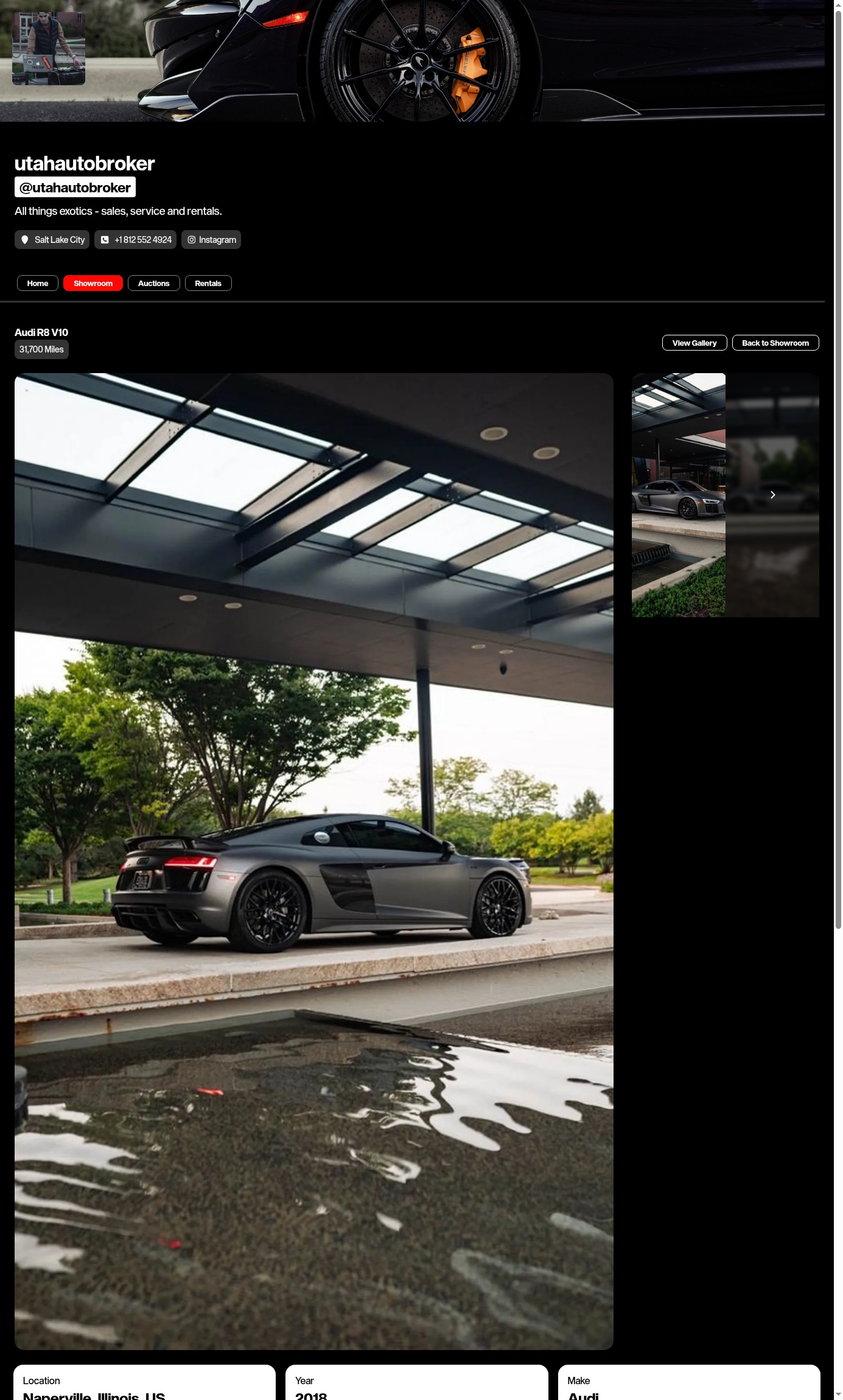Advance gallery with the right chevron arrow

772,495
